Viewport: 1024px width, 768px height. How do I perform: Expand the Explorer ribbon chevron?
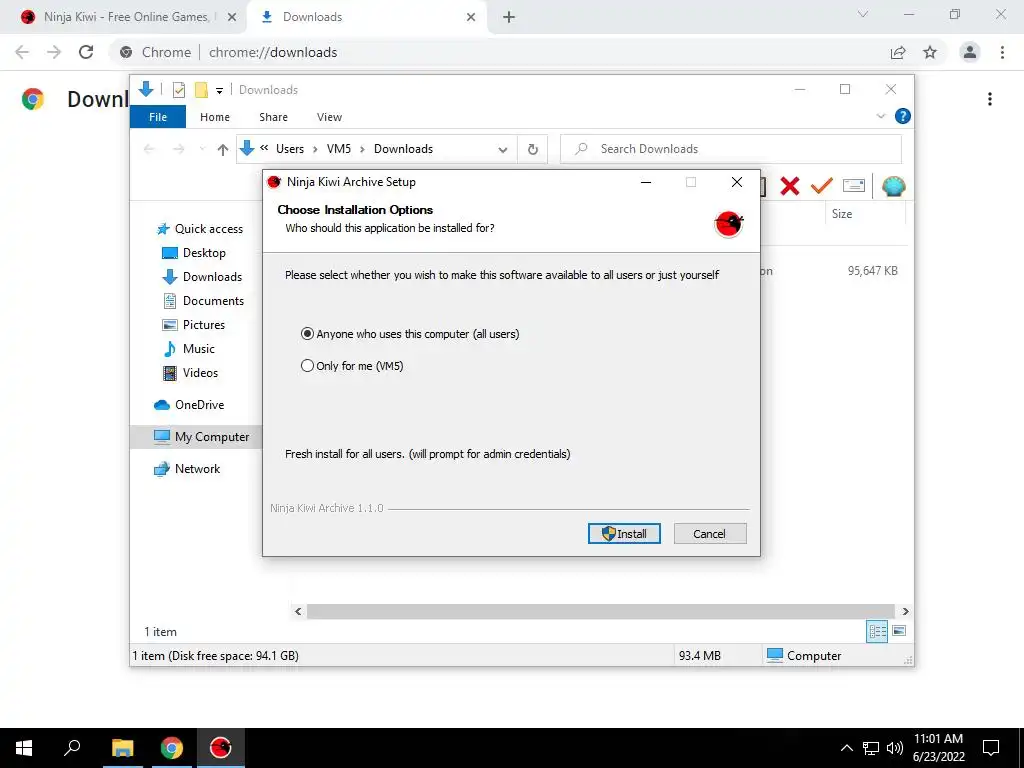click(x=880, y=116)
